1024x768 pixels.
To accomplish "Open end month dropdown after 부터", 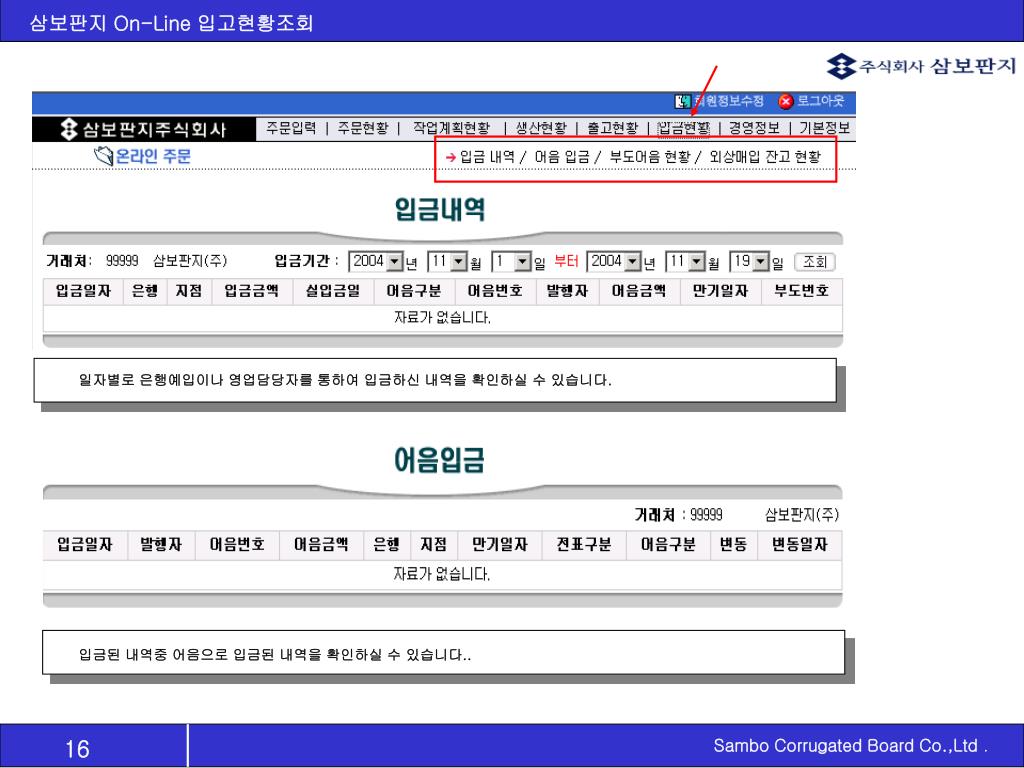I will (x=686, y=262).
